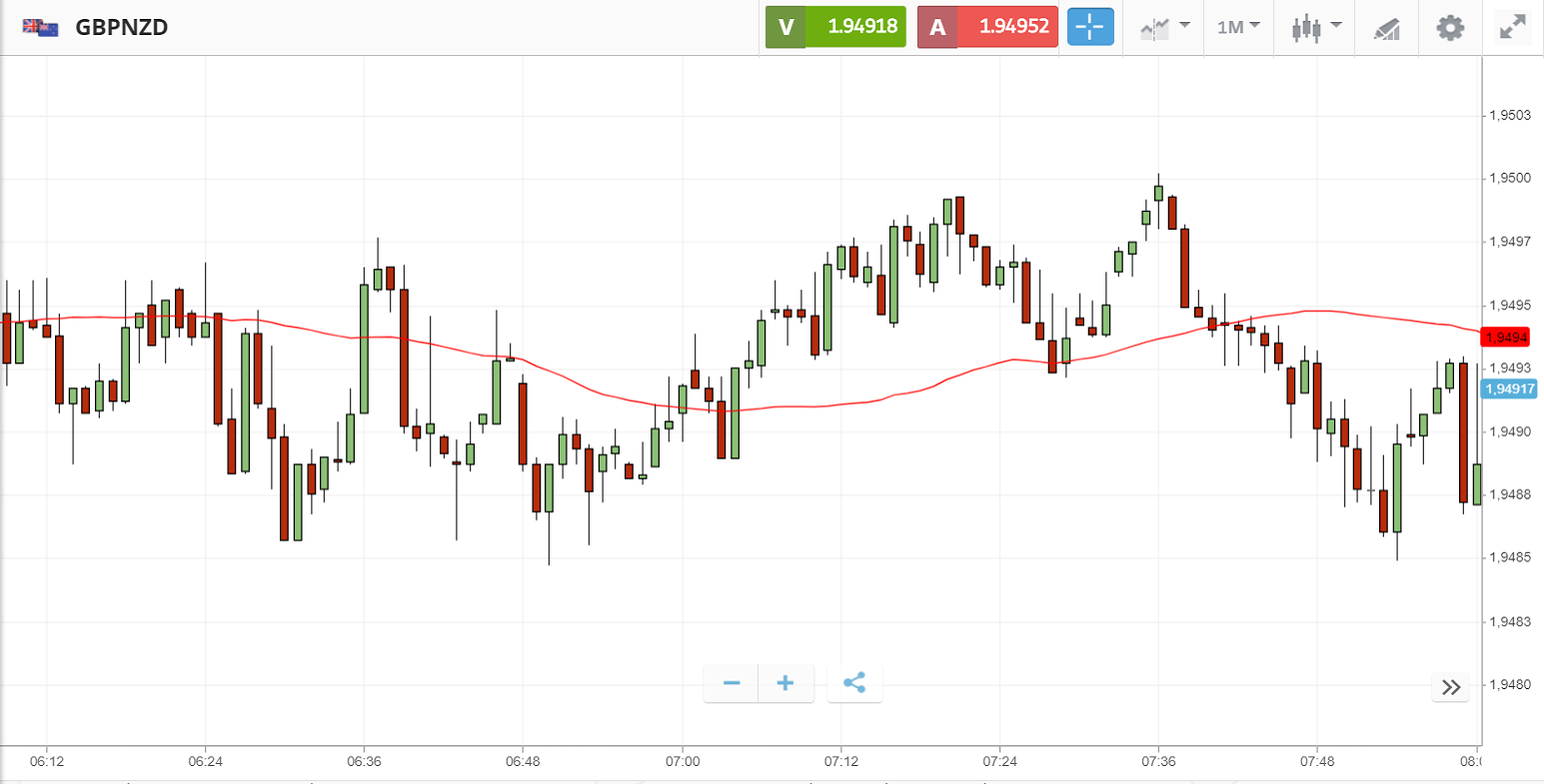Open the compare instruments dropdown
Viewport: 1544px width, 784px height.
tap(1164, 27)
